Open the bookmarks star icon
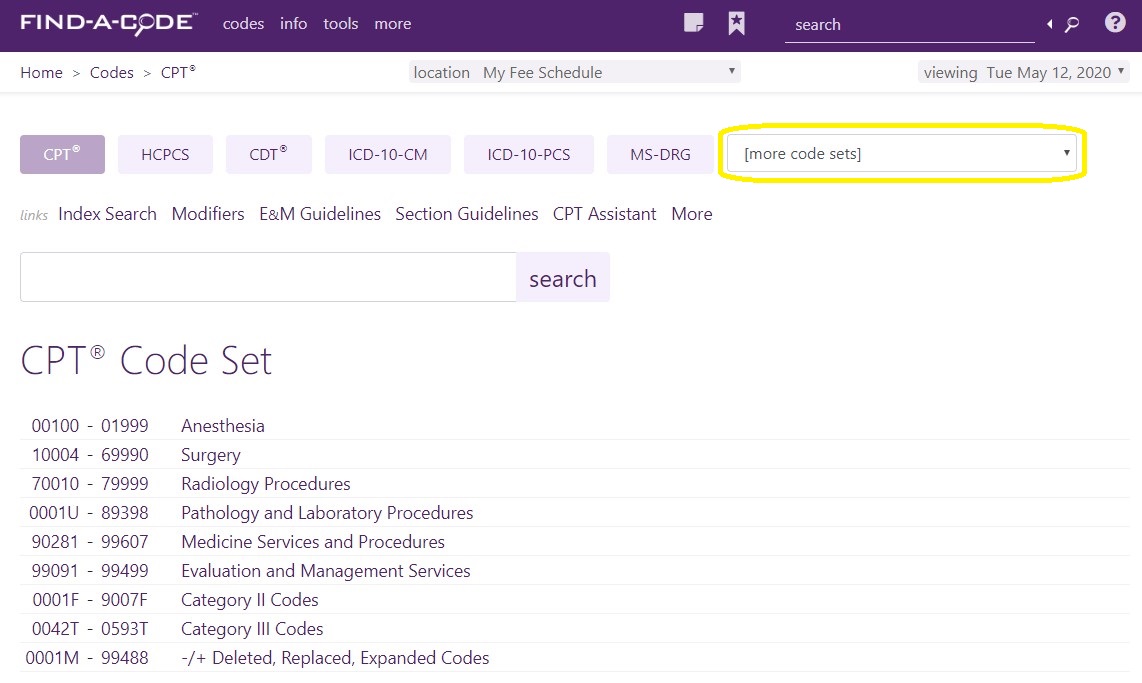 point(736,23)
